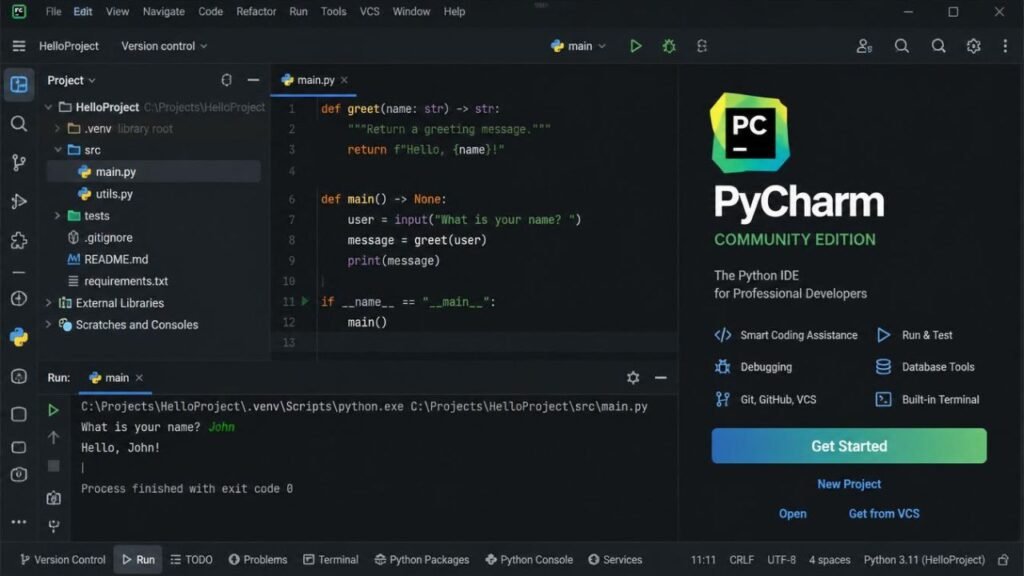Click the Python 3.11 interpreter in the status bar

click(x=924, y=560)
